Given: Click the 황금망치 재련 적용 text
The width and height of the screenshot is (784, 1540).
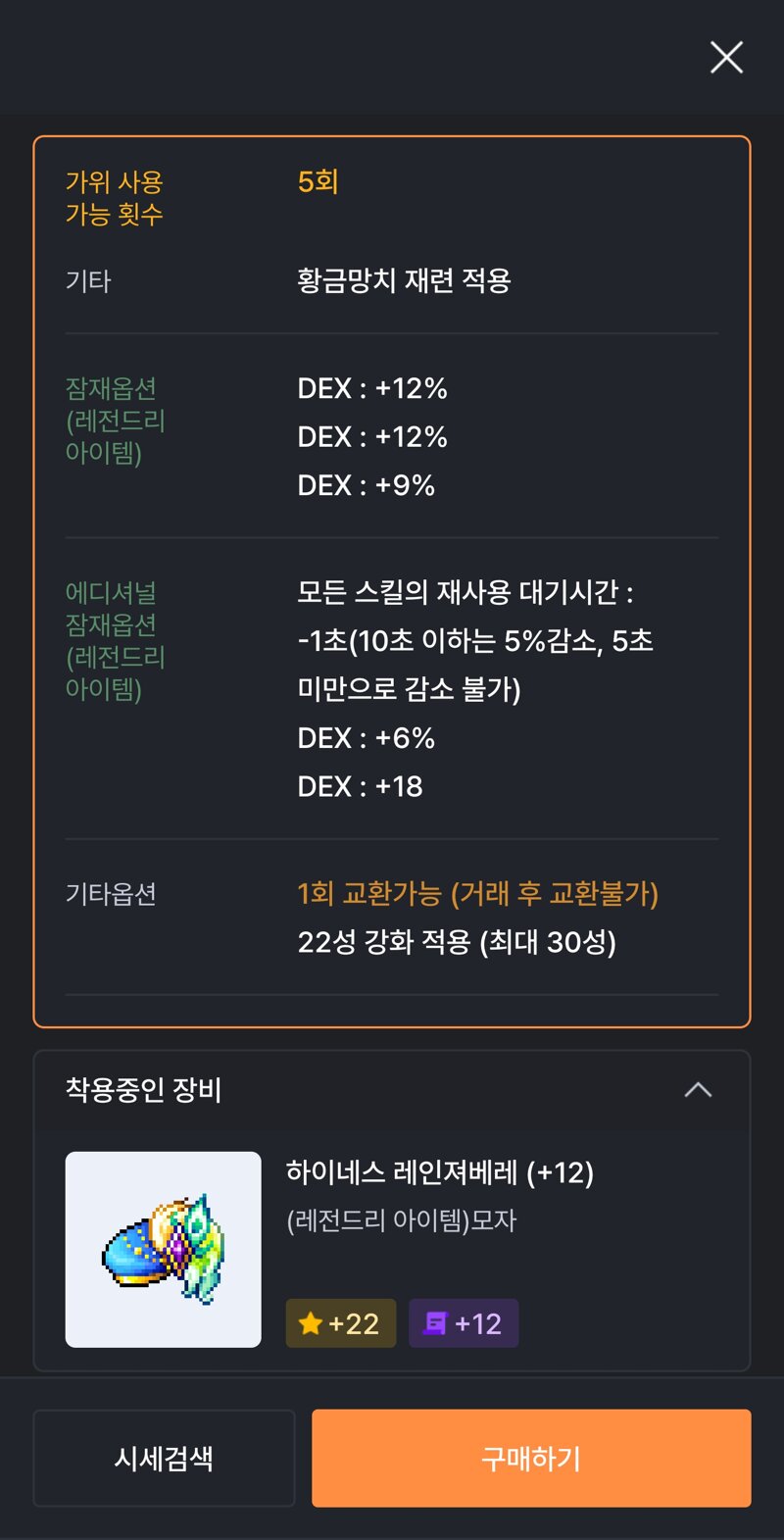Looking at the screenshot, I should (x=405, y=281).
